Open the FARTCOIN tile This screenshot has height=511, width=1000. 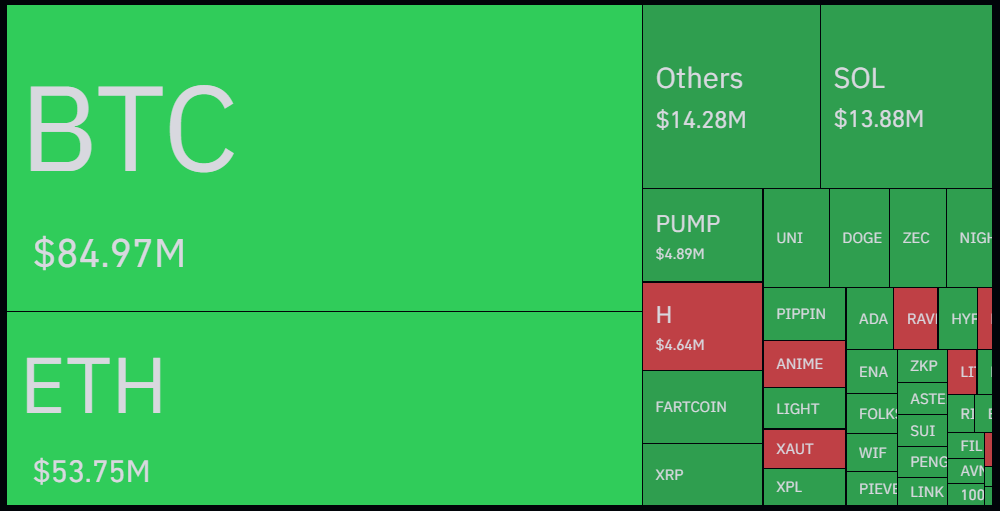(702, 407)
